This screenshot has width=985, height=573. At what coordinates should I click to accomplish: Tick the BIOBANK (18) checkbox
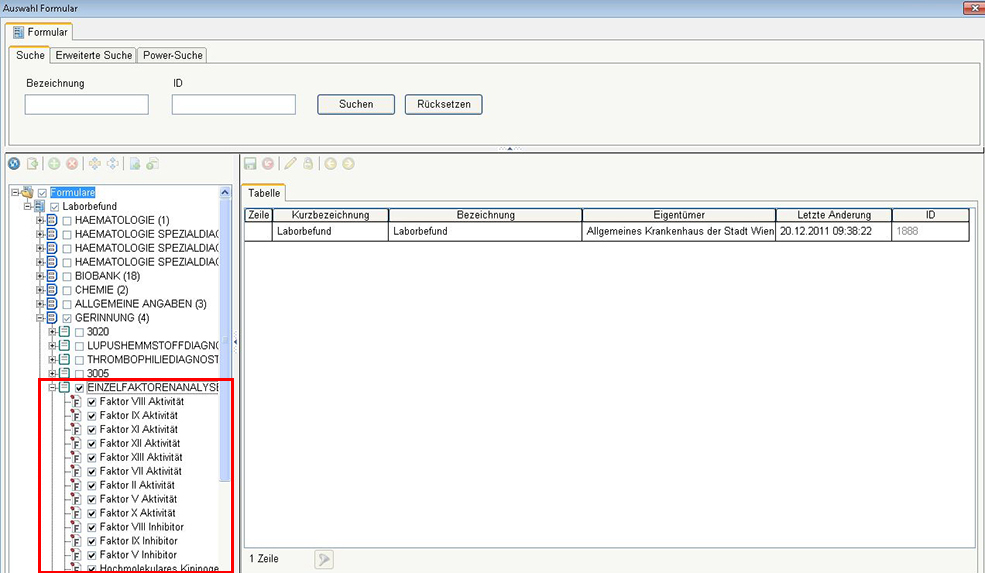(x=67, y=276)
